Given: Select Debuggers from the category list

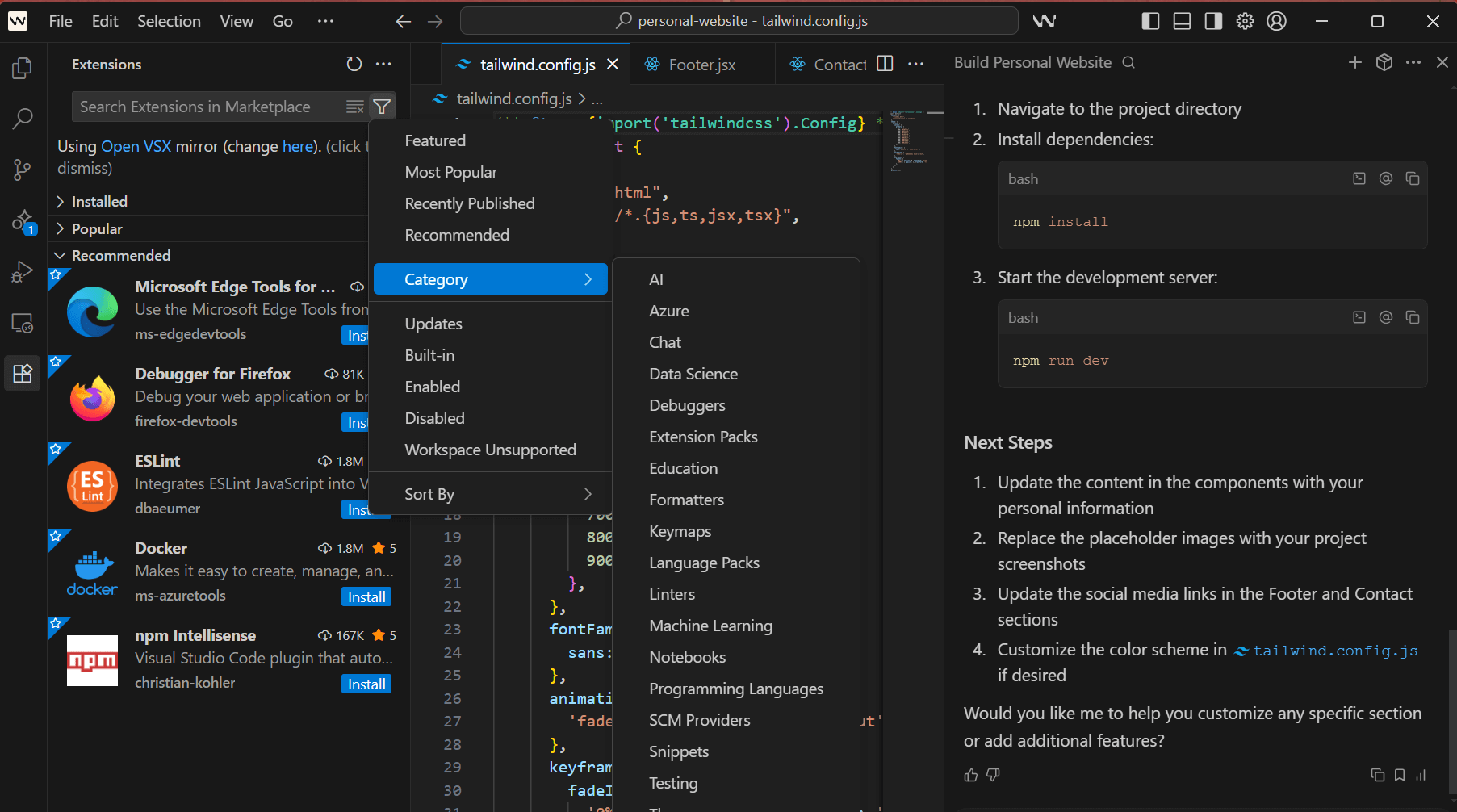Looking at the screenshot, I should [687, 405].
